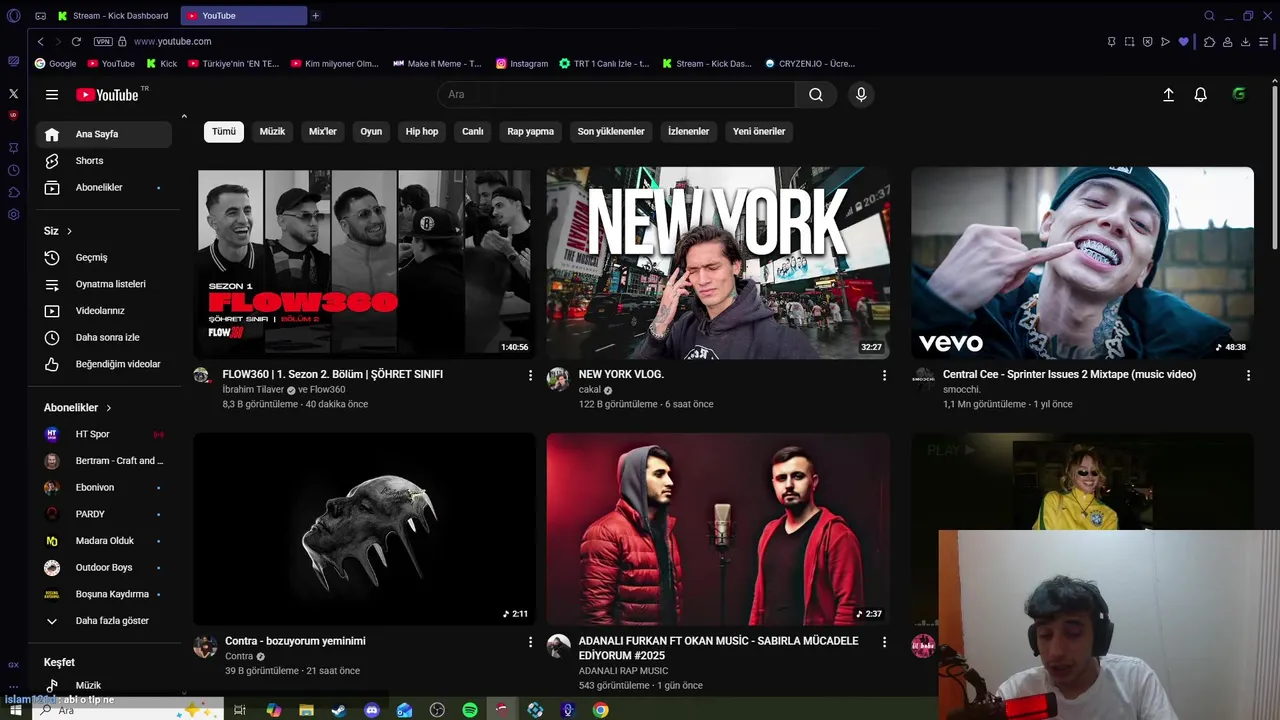Collapse sidebar with the small up caret
1280x720 pixels.
(184, 117)
